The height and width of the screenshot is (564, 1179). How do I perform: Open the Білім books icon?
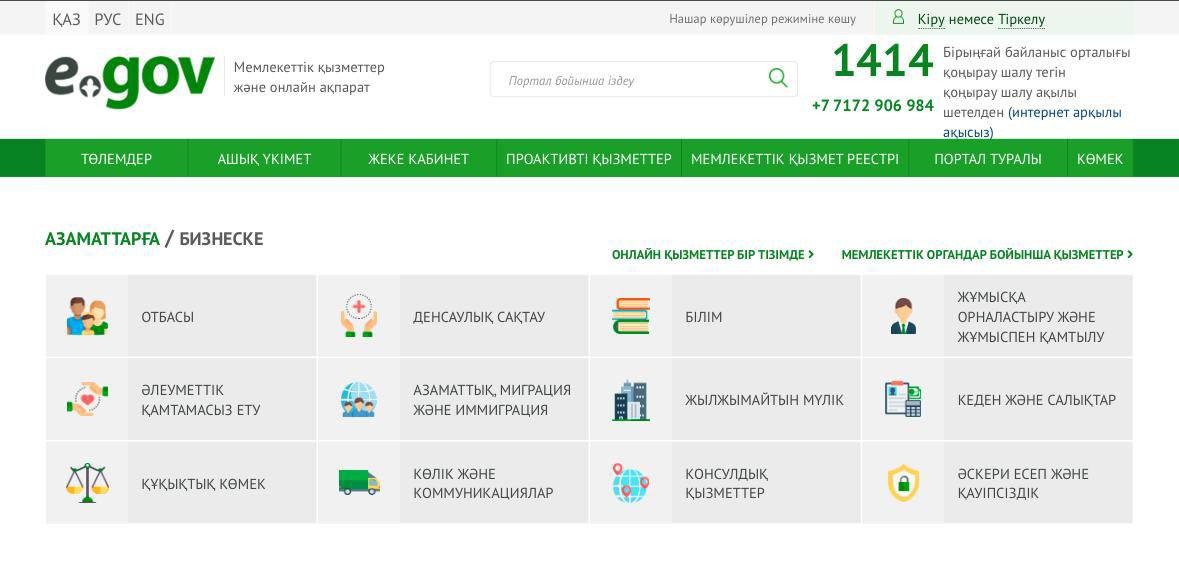(631, 316)
